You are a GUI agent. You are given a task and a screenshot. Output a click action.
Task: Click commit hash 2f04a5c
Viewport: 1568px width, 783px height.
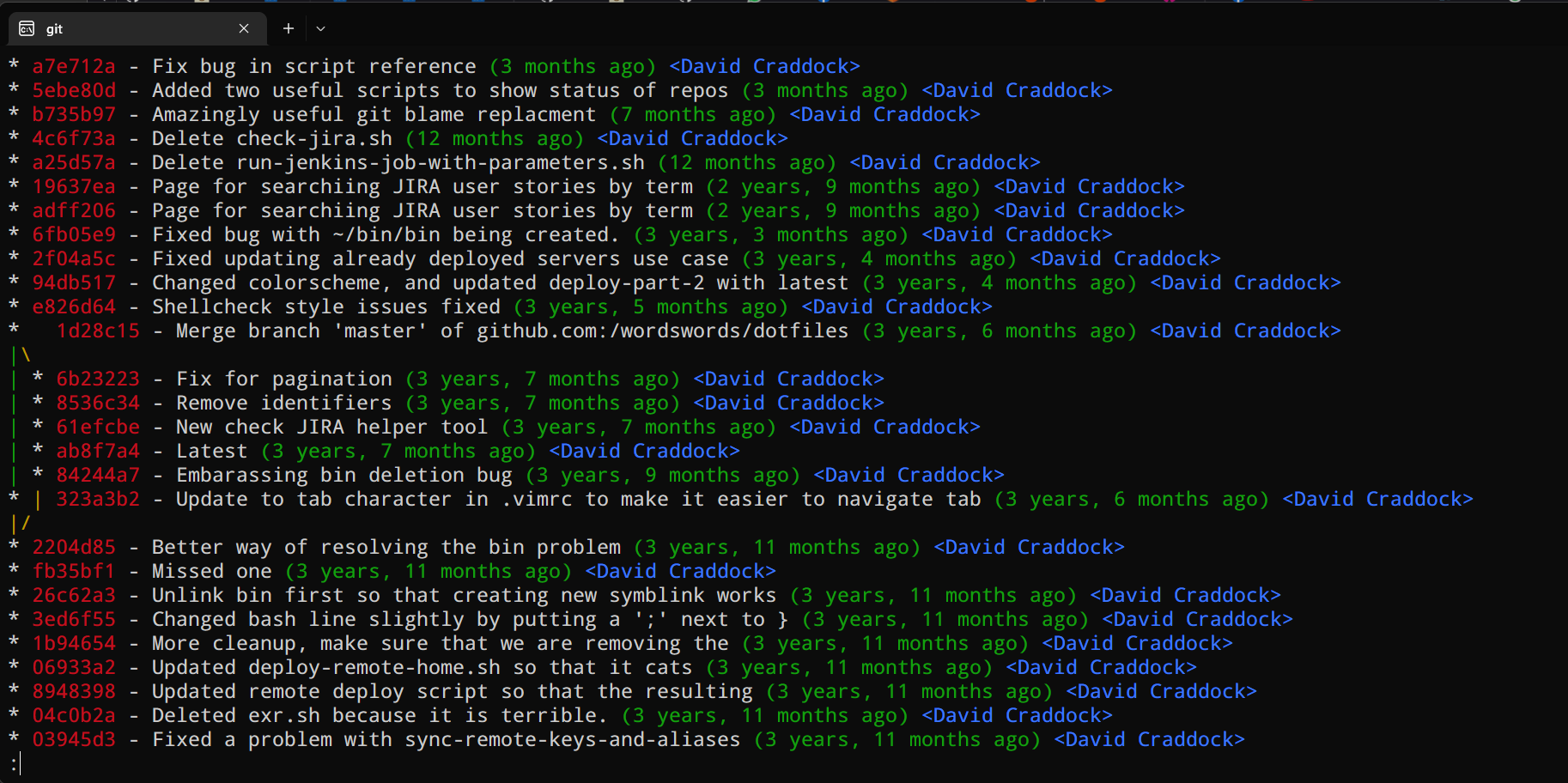pyautogui.click(x=74, y=258)
